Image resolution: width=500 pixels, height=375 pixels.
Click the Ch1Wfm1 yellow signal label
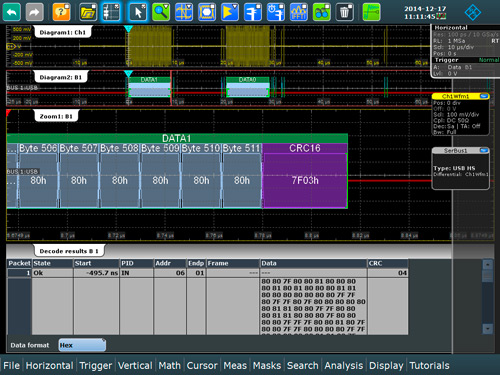pyautogui.click(x=455, y=96)
